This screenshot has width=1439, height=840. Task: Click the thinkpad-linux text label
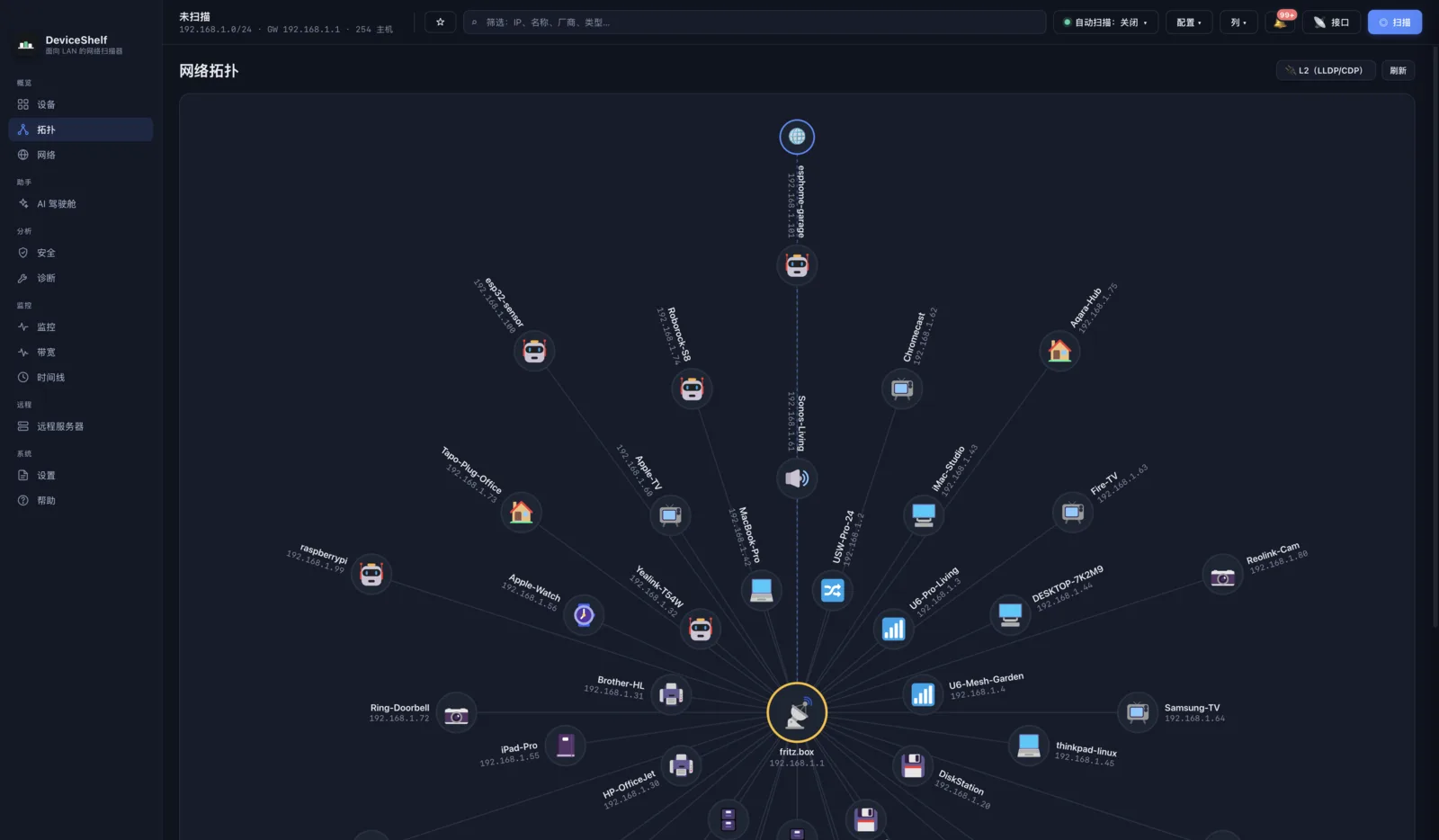point(1086,749)
